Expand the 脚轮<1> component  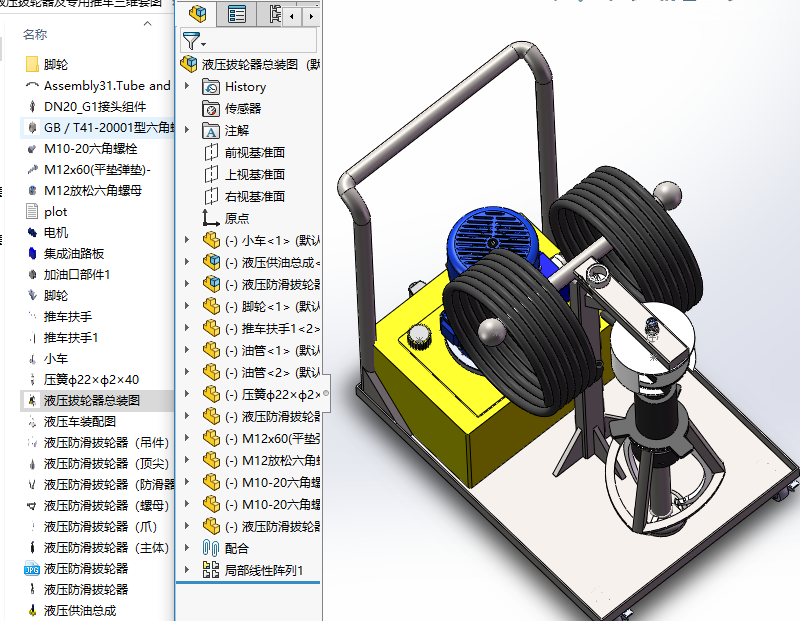click(x=187, y=306)
